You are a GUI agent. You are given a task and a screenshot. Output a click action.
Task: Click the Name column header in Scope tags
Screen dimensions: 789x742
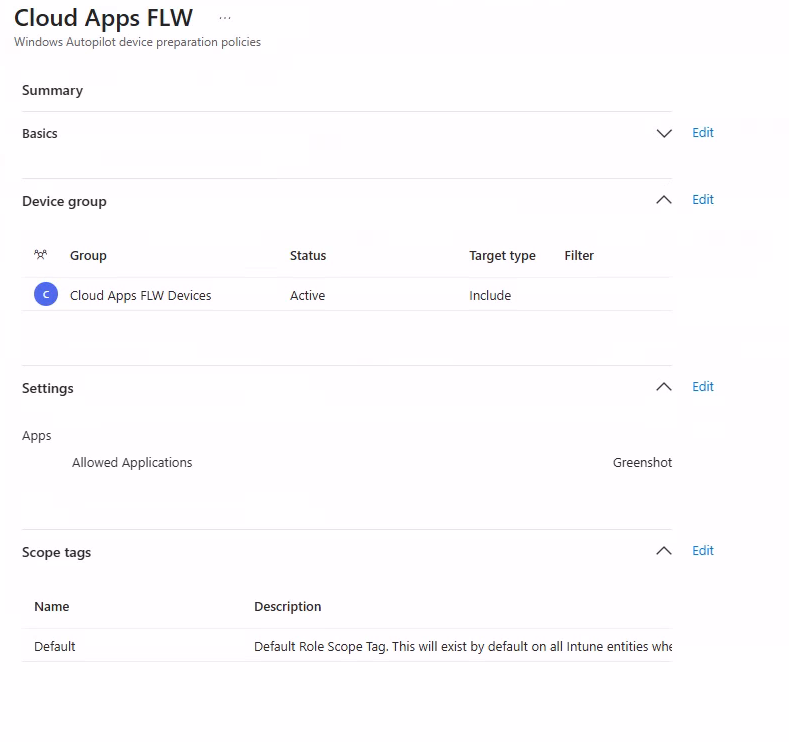[x=52, y=607]
